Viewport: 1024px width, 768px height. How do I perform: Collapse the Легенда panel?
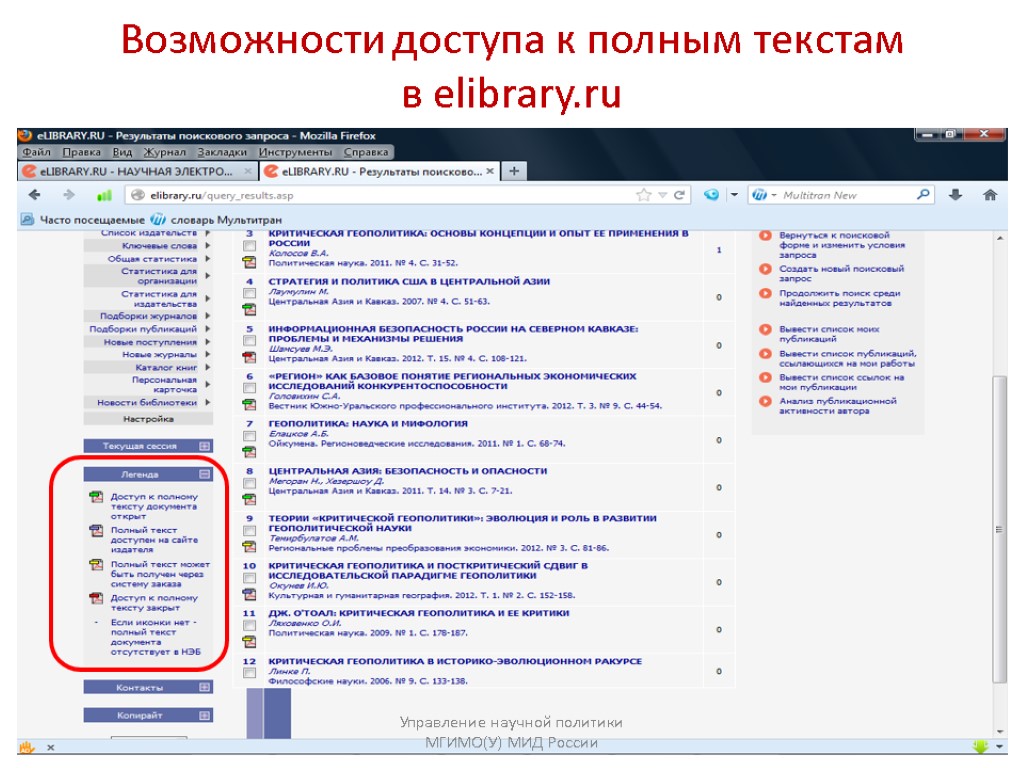coord(204,474)
